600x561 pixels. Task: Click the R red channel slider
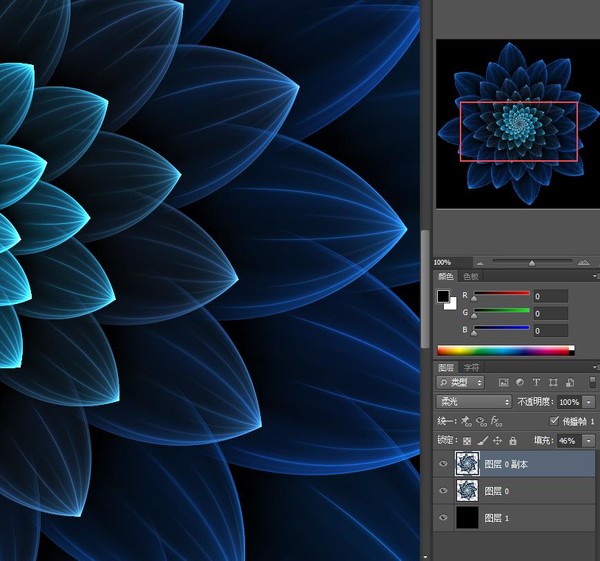point(502,295)
